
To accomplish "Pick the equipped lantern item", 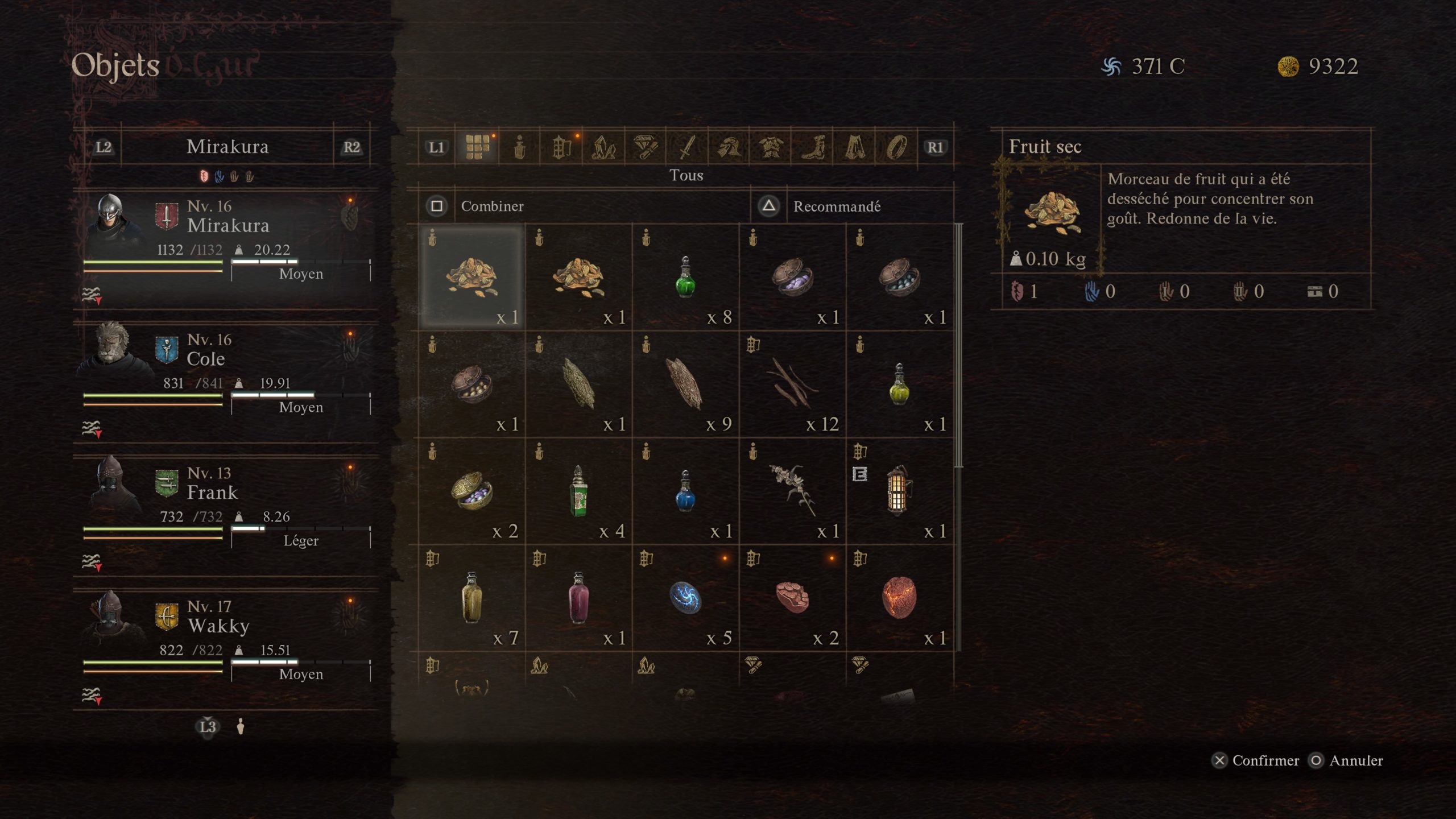I will pyautogui.click(x=900, y=491).
